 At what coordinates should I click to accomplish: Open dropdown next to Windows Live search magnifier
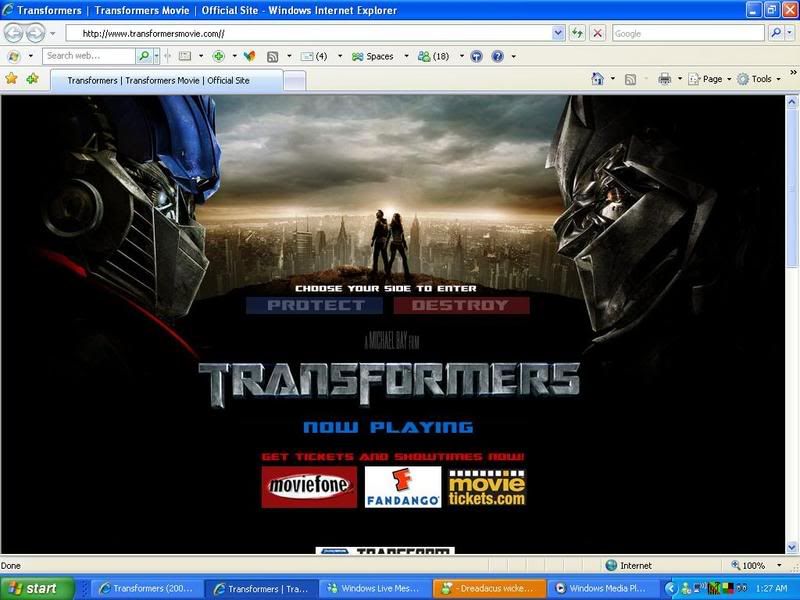[x=156, y=56]
